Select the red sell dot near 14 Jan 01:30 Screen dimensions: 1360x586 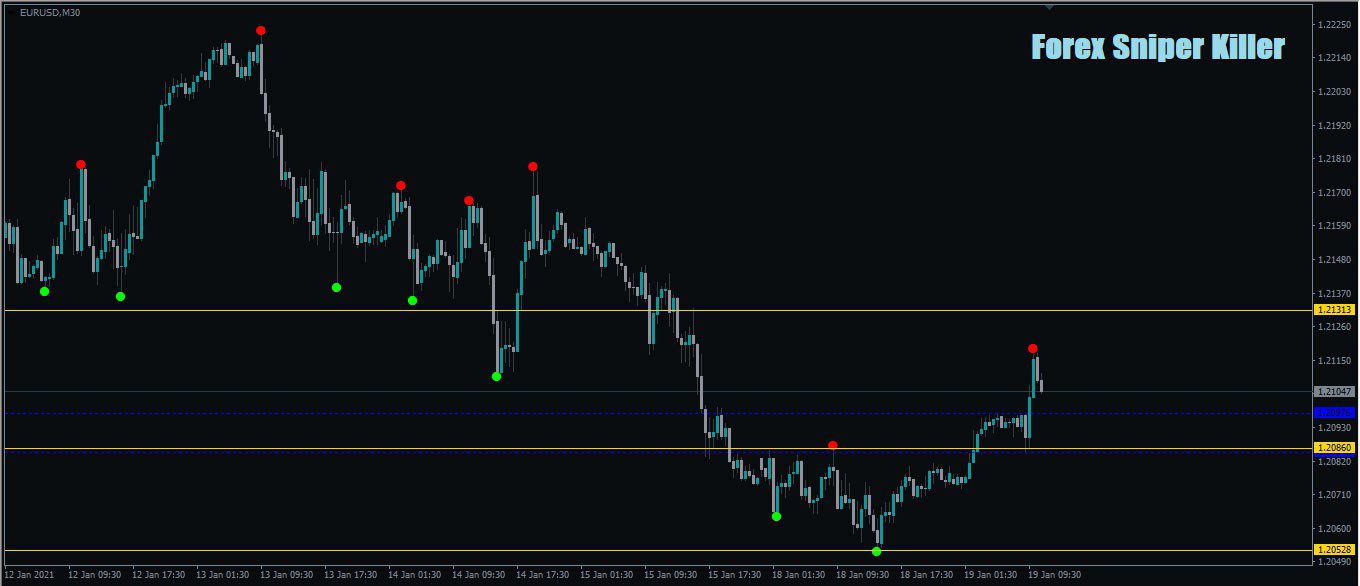[400, 183]
